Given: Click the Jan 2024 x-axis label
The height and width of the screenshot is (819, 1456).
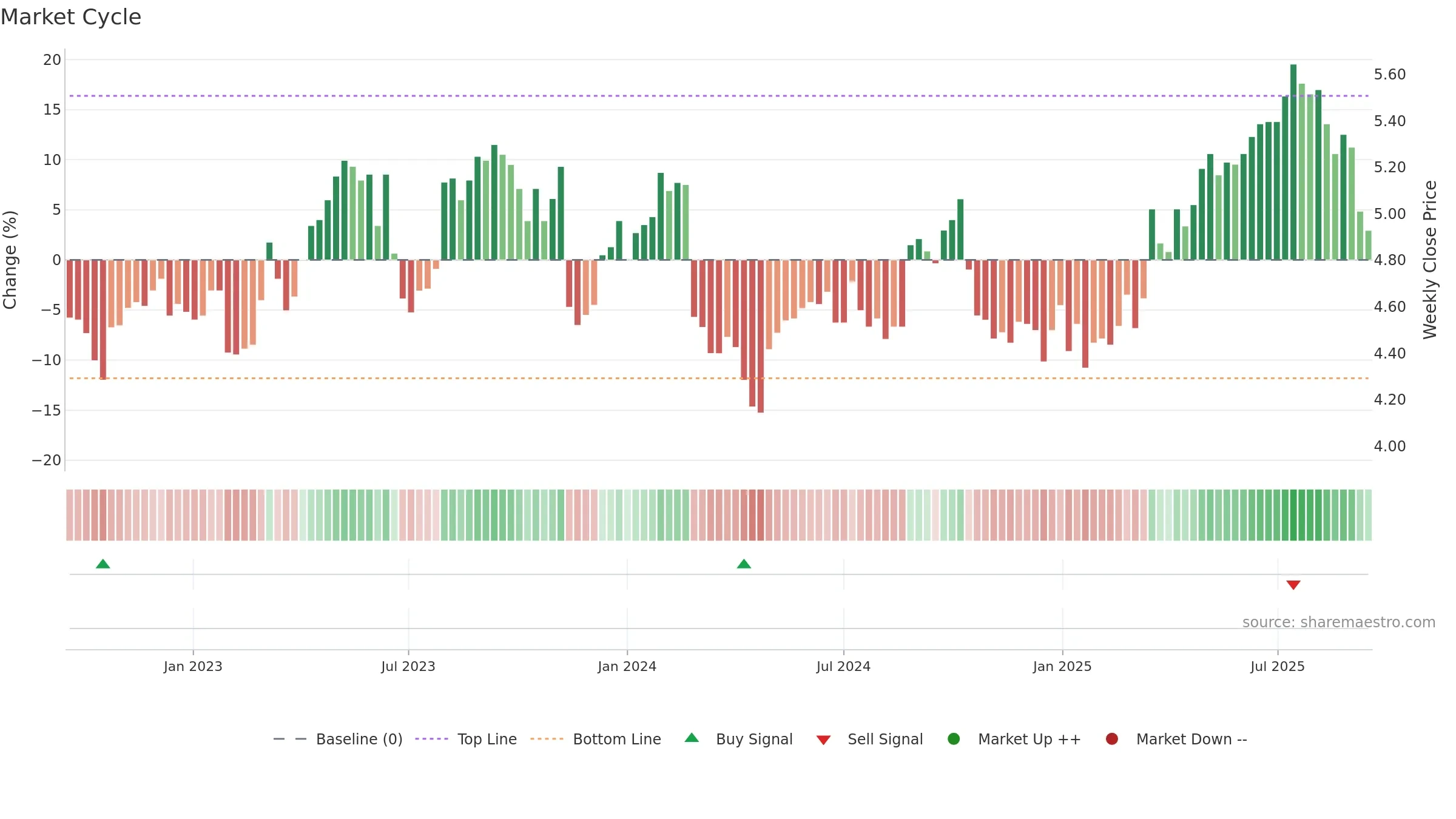Looking at the screenshot, I should (x=627, y=667).
